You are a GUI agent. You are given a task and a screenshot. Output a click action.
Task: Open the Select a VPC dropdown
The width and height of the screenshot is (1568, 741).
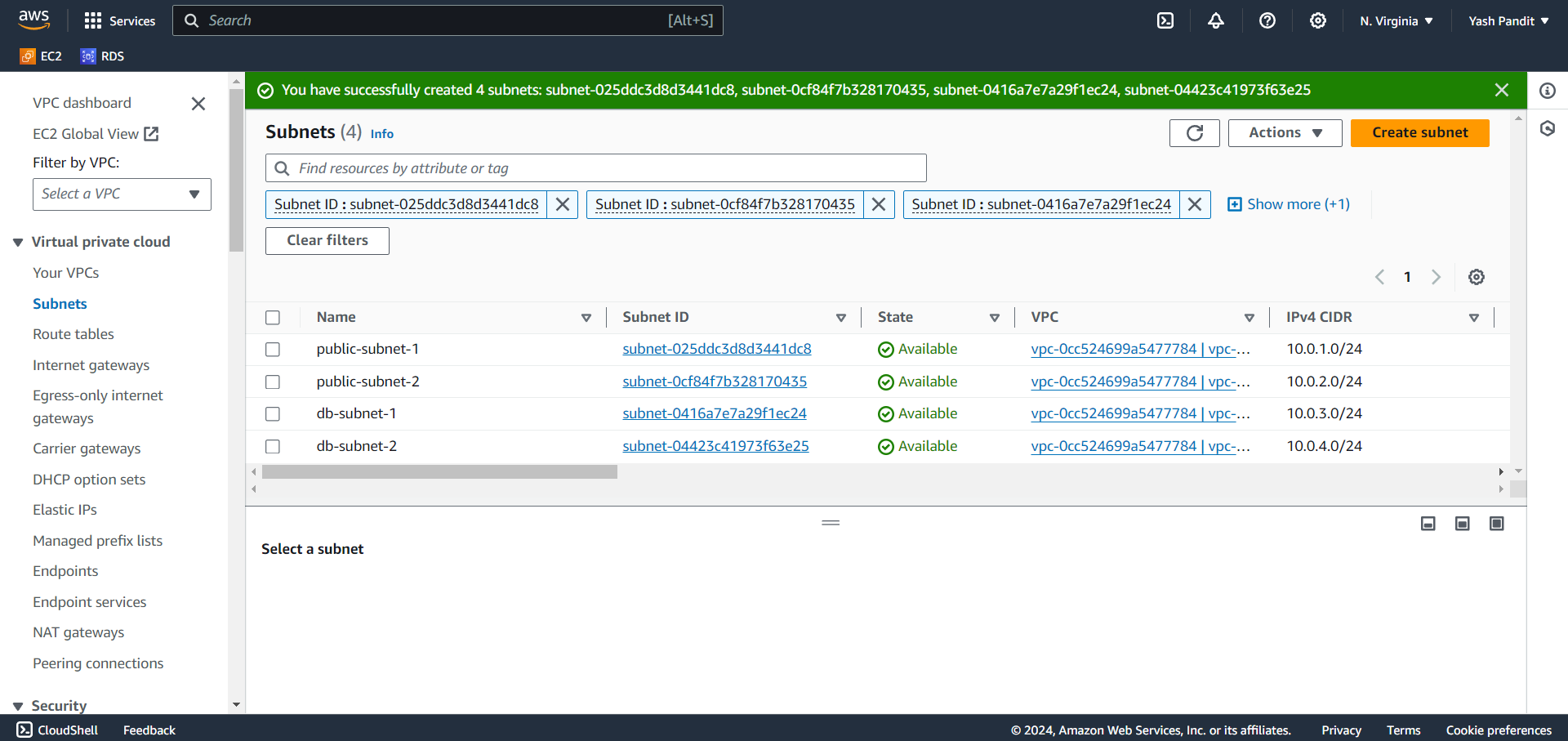pos(122,194)
